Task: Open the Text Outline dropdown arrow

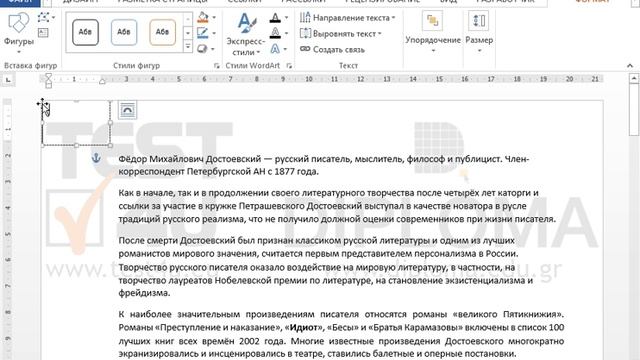Action: coord(286,33)
